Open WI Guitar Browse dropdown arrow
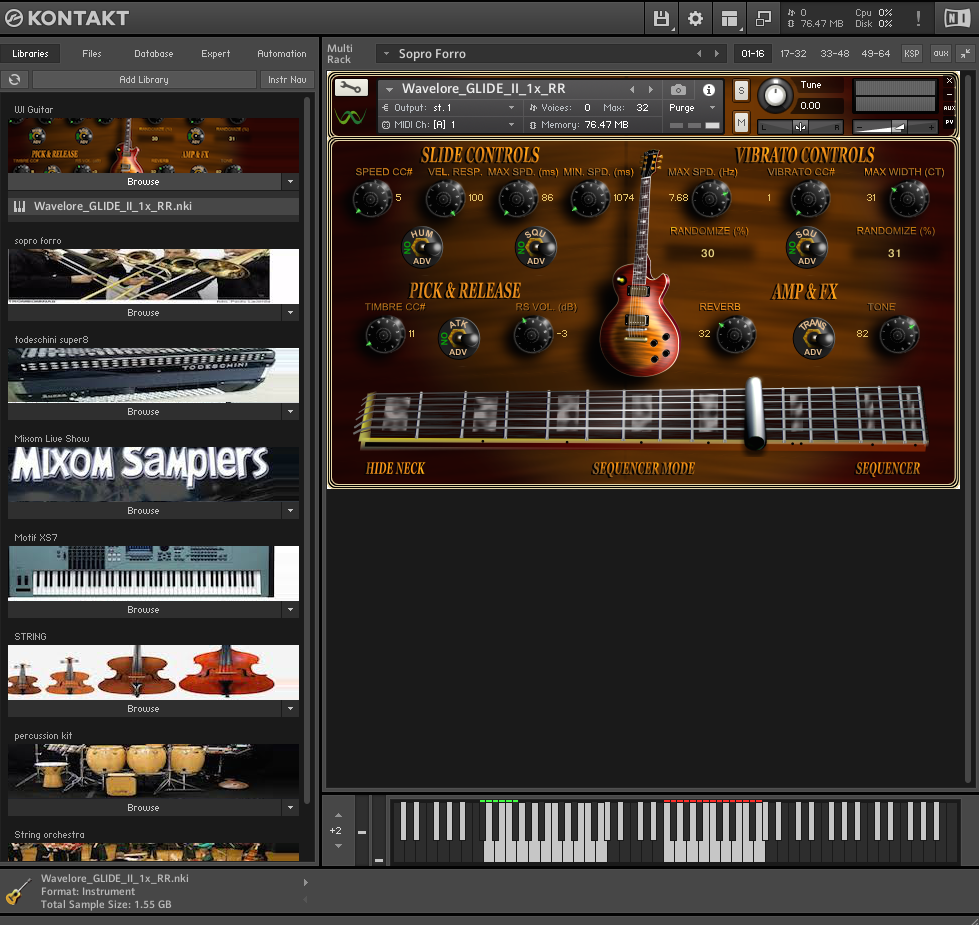Image resolution: width=979 pixels, height=925 pixels. point(290,182)
